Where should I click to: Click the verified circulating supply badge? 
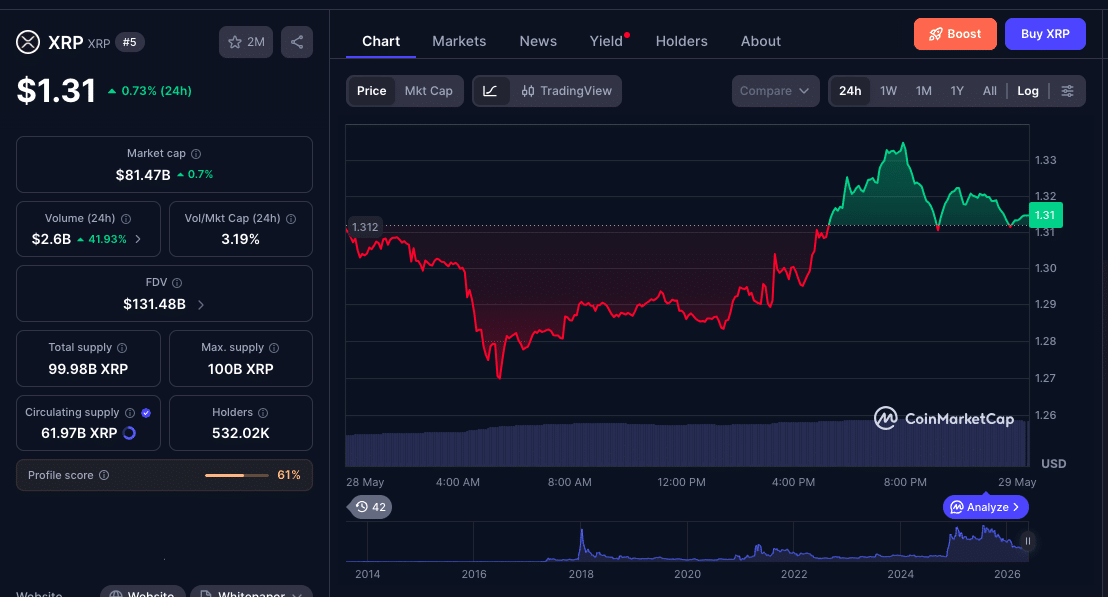pyautogui.click(x=146, y=413)
